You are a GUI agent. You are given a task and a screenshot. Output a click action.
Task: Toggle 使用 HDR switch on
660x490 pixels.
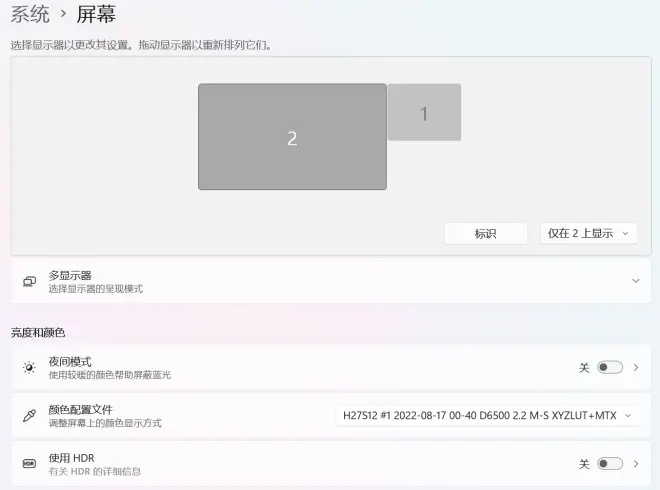click(610, 464)
